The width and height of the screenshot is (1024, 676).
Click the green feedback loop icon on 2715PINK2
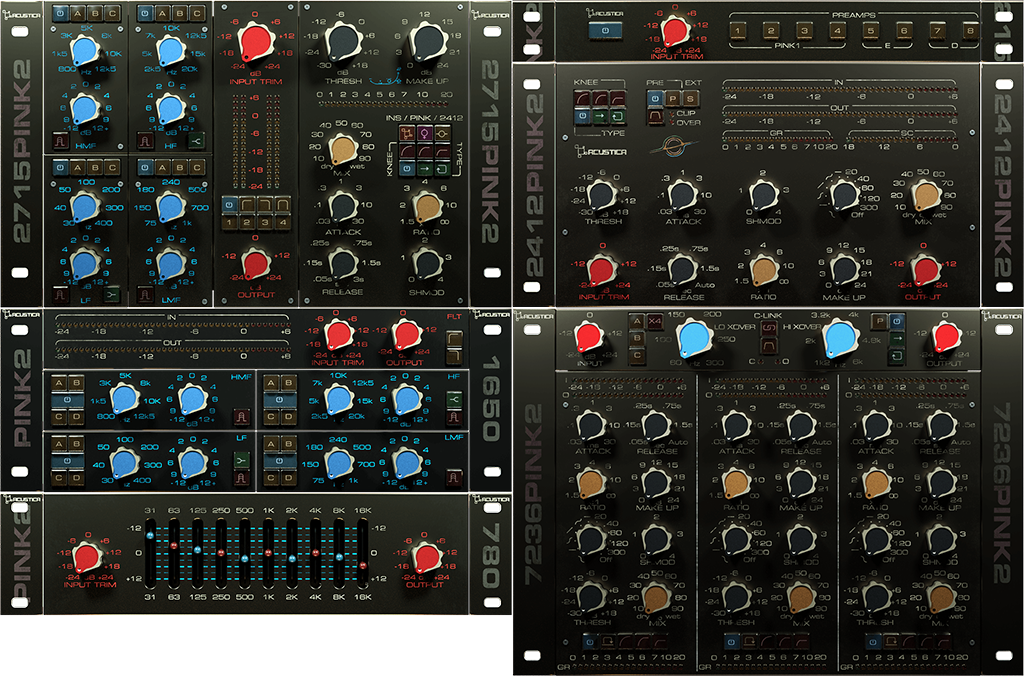coord(441,169)
